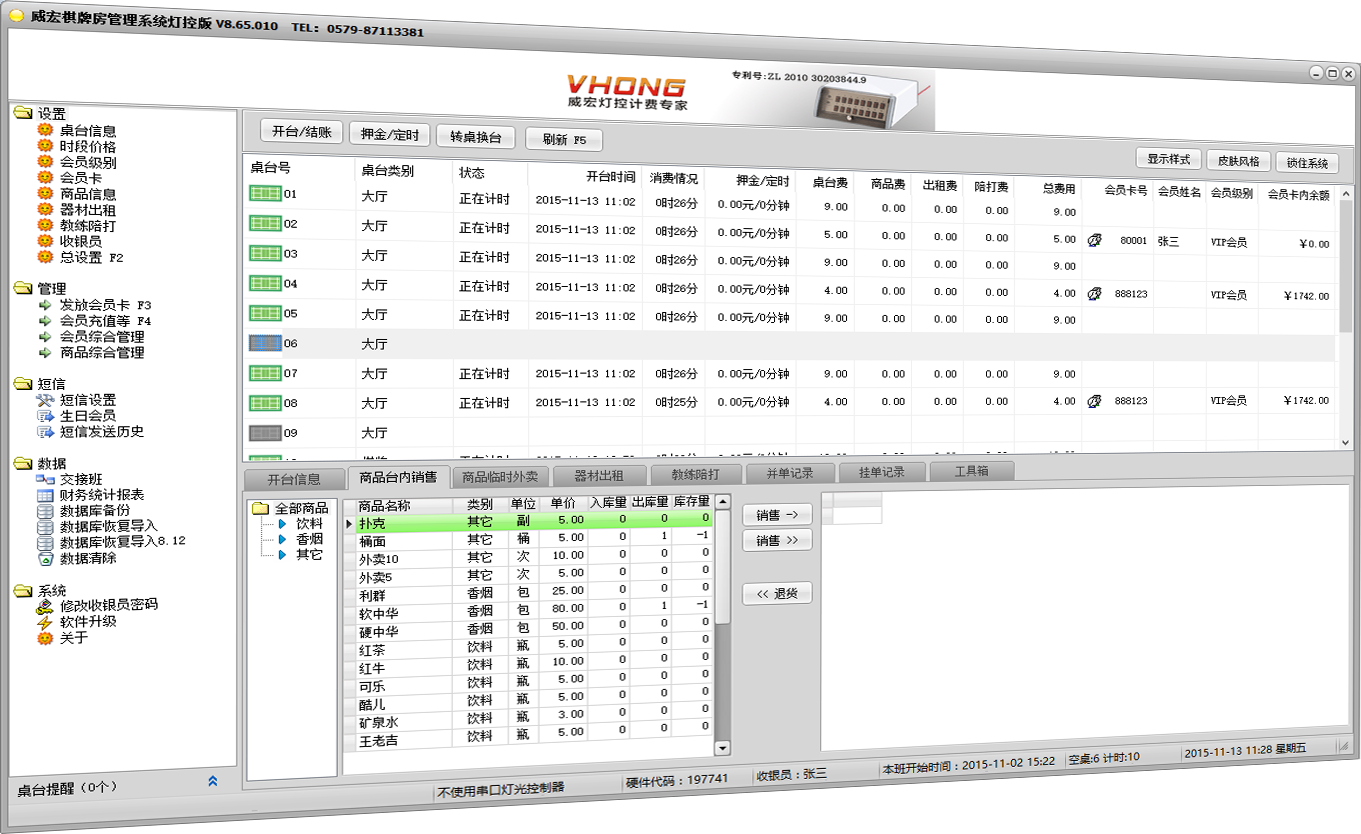1361x834 pixels.
Task: Open 数据库备份
Action: [95, 510]
